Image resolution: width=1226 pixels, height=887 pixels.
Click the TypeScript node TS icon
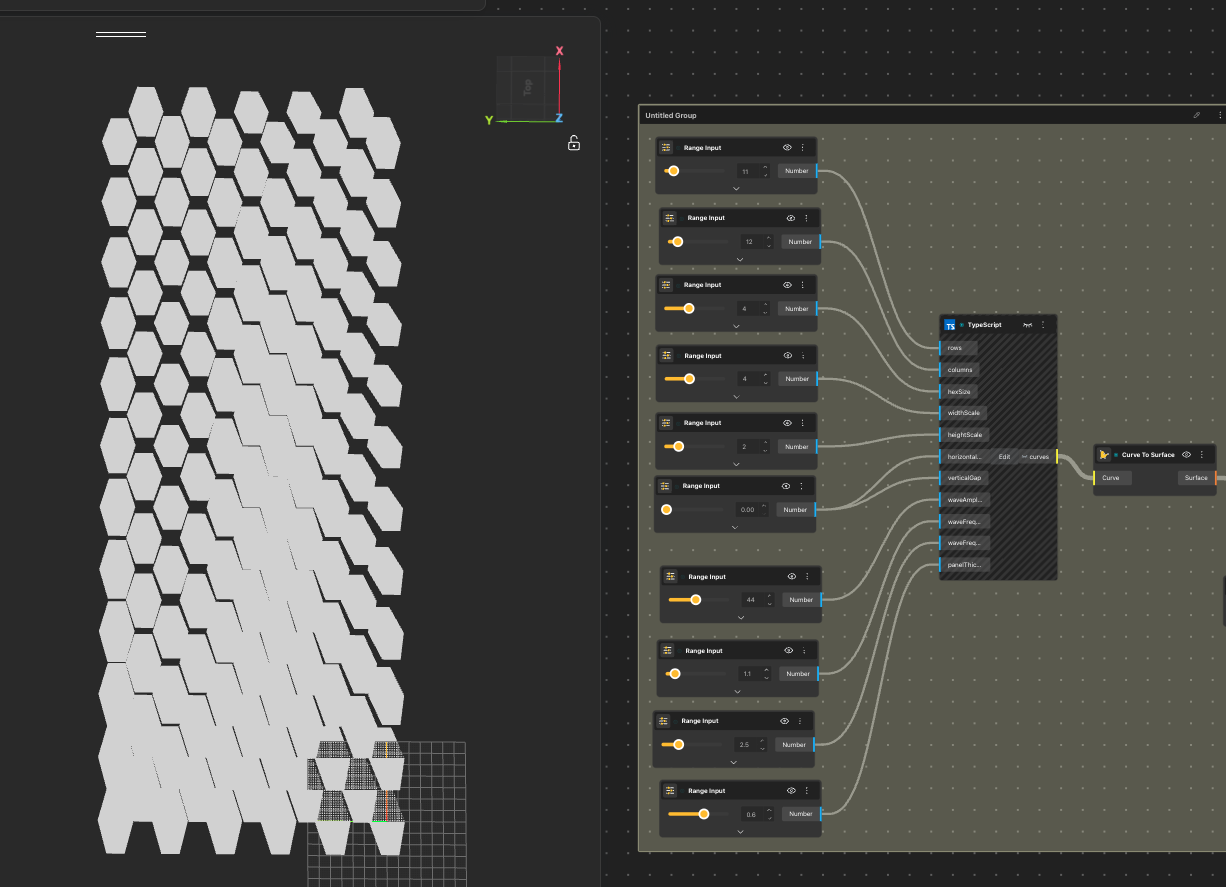[950, 325]
